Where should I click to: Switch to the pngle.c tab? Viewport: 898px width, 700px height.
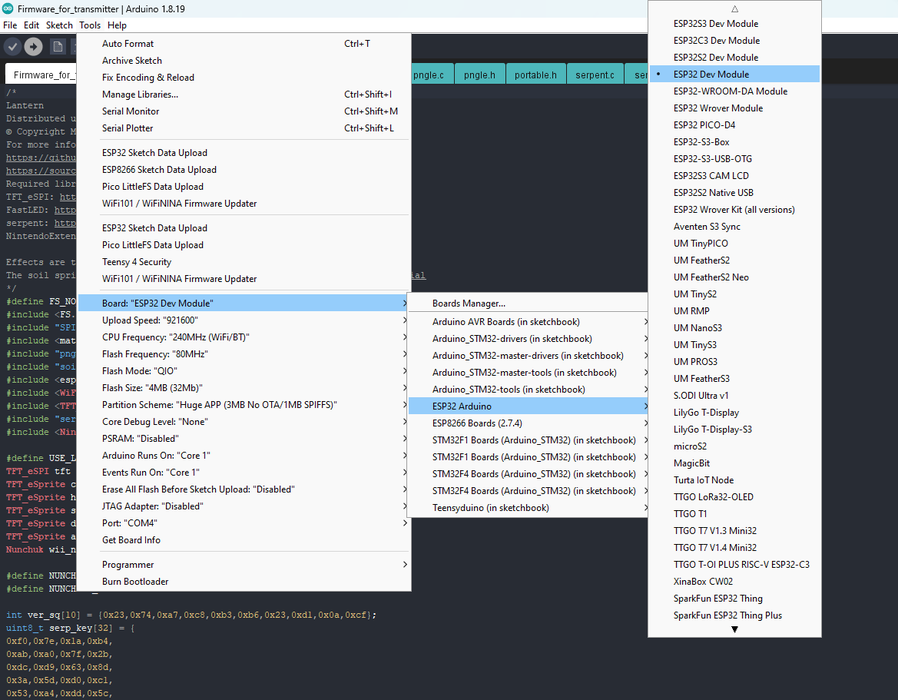(x=431, y=75)
